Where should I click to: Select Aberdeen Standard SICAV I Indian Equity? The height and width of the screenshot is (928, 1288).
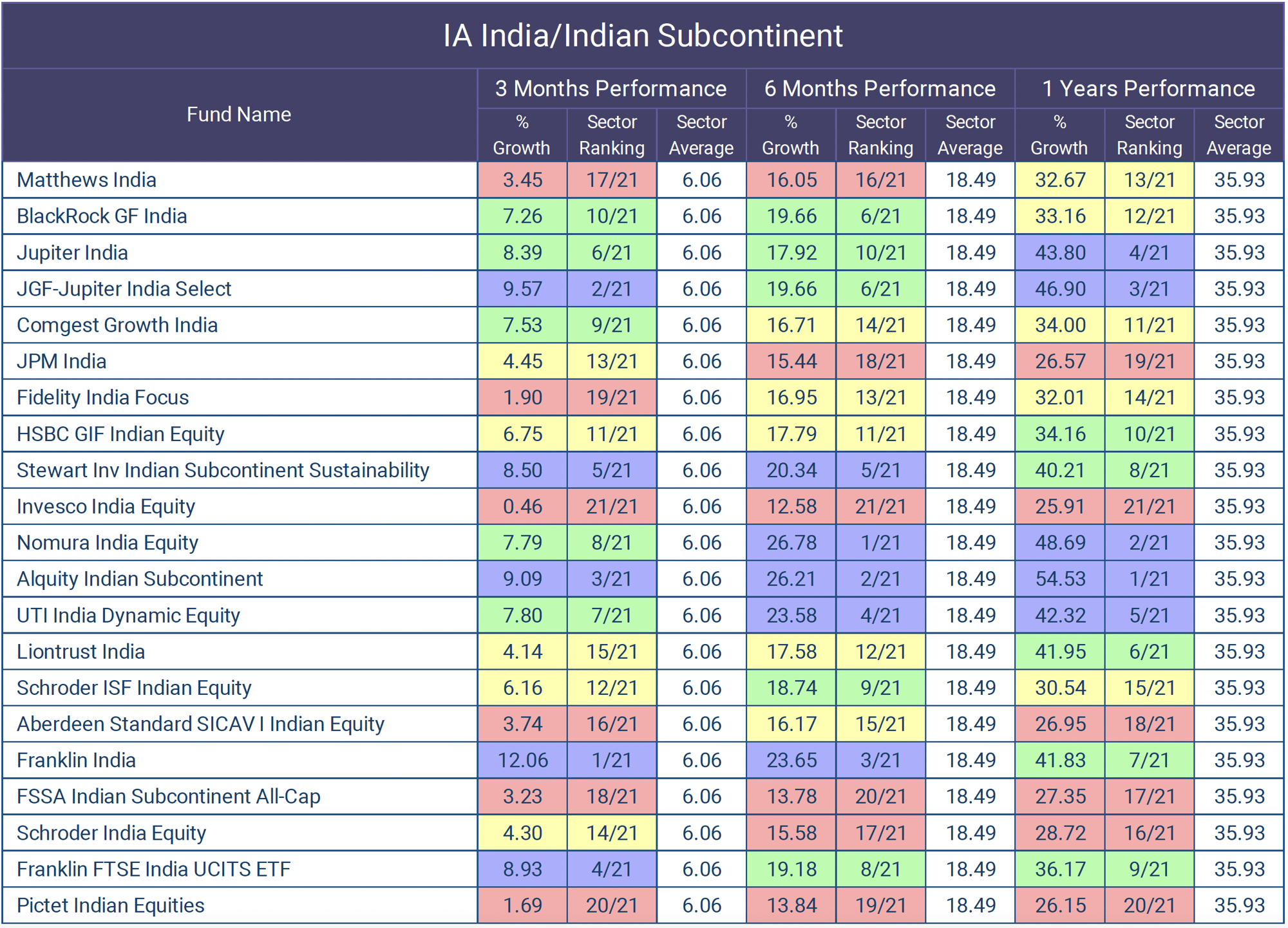click(200, 724)
